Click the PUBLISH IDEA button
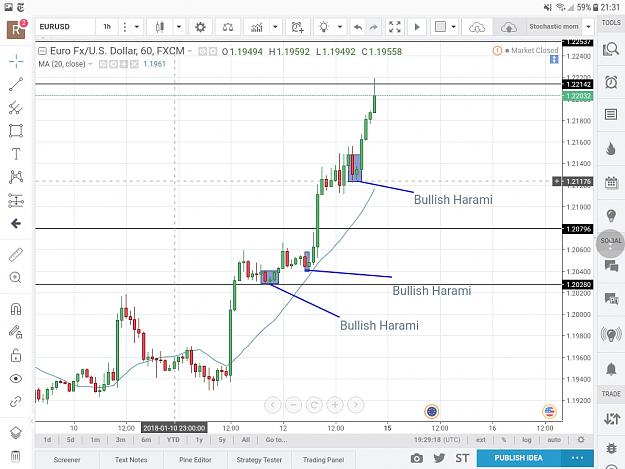Viewport: 625px width, 469px height. 519,458
